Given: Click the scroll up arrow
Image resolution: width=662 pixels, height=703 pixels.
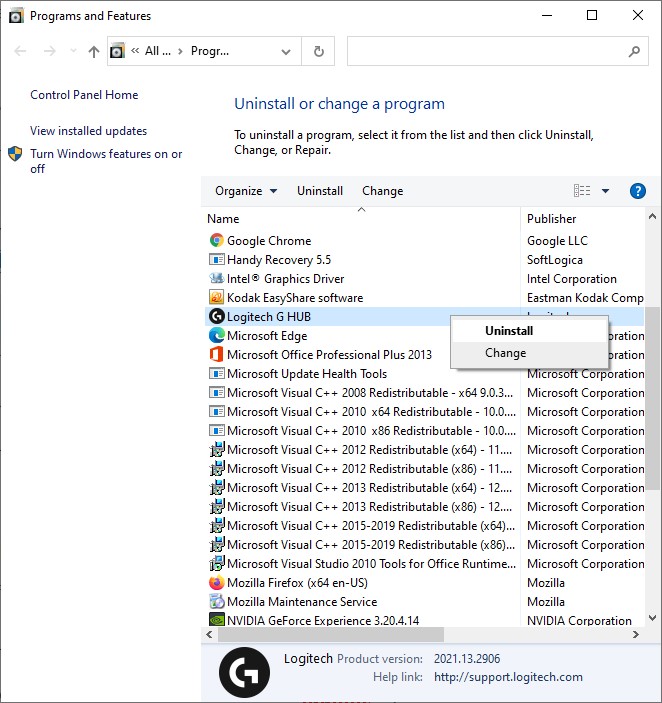Looking at the screenshot, I should tap(652, 217).
